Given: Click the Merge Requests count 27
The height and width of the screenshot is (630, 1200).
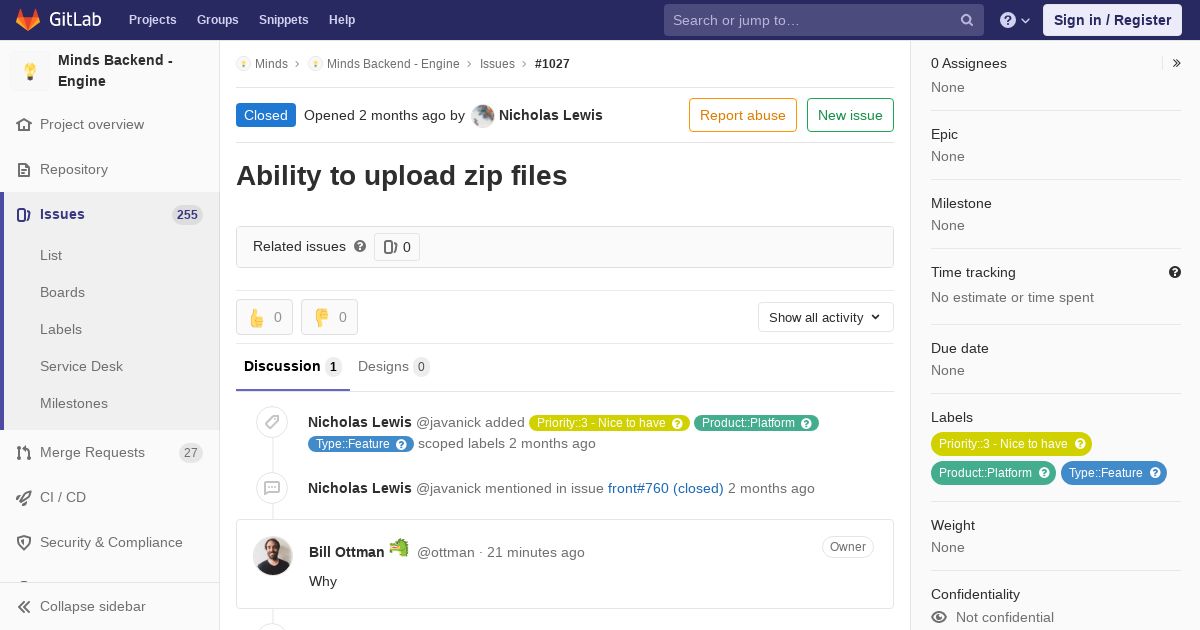Looking at the screenshot, I should click(191, 453).
